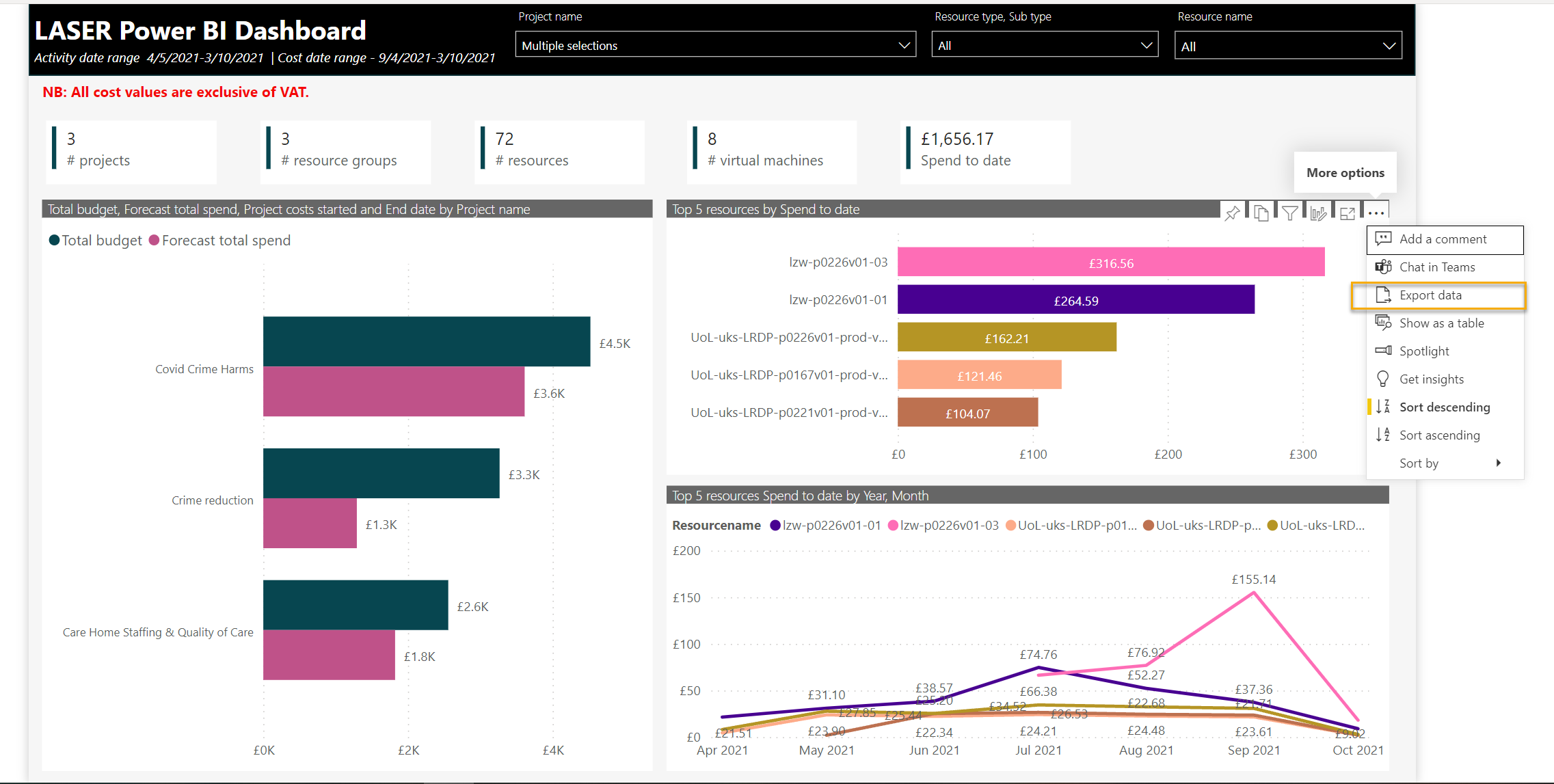Click the Spotlight icon in the menu
The height and width of the screenshot is (784, 1554).
1383,351
